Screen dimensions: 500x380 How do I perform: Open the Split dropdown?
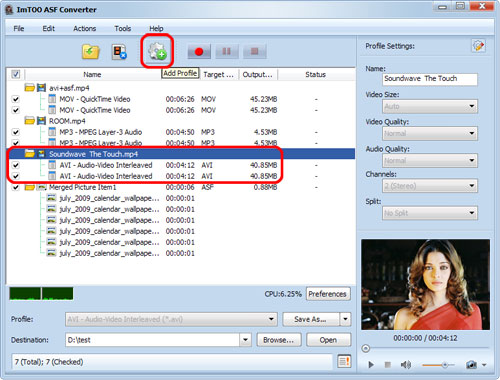(x=430, y=213)
